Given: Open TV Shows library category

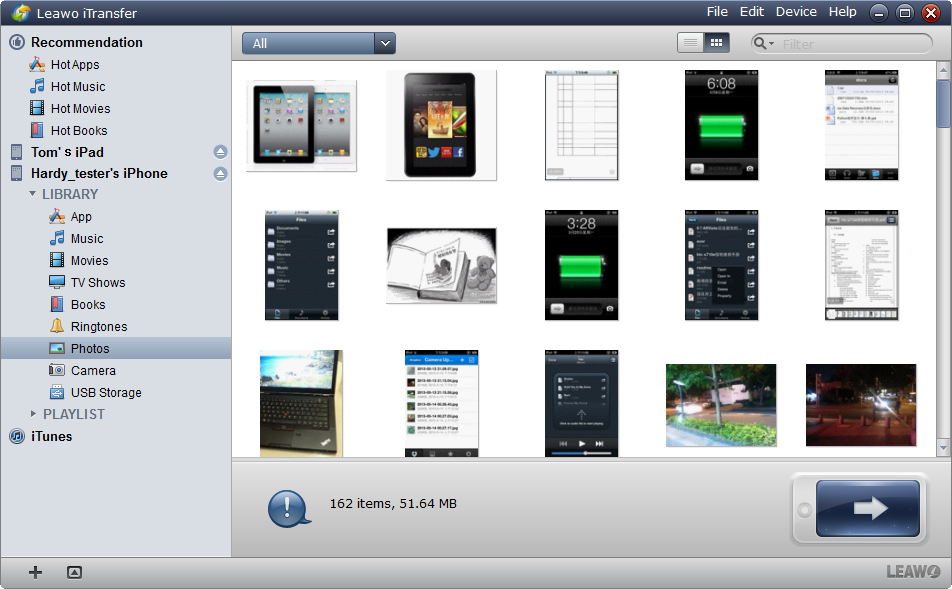Looking at the screenshot, I should pyautogui.click(x=98, y=282).
